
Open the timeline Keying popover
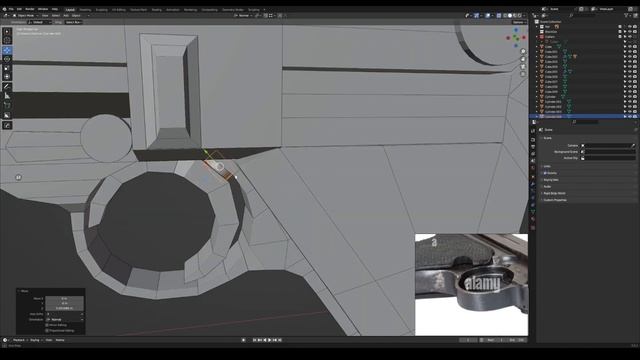36,340
